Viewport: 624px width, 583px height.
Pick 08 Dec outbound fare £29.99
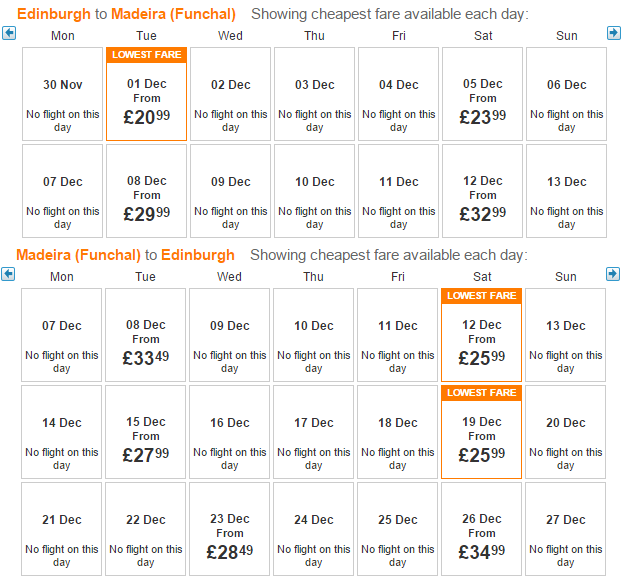point(146,191)
